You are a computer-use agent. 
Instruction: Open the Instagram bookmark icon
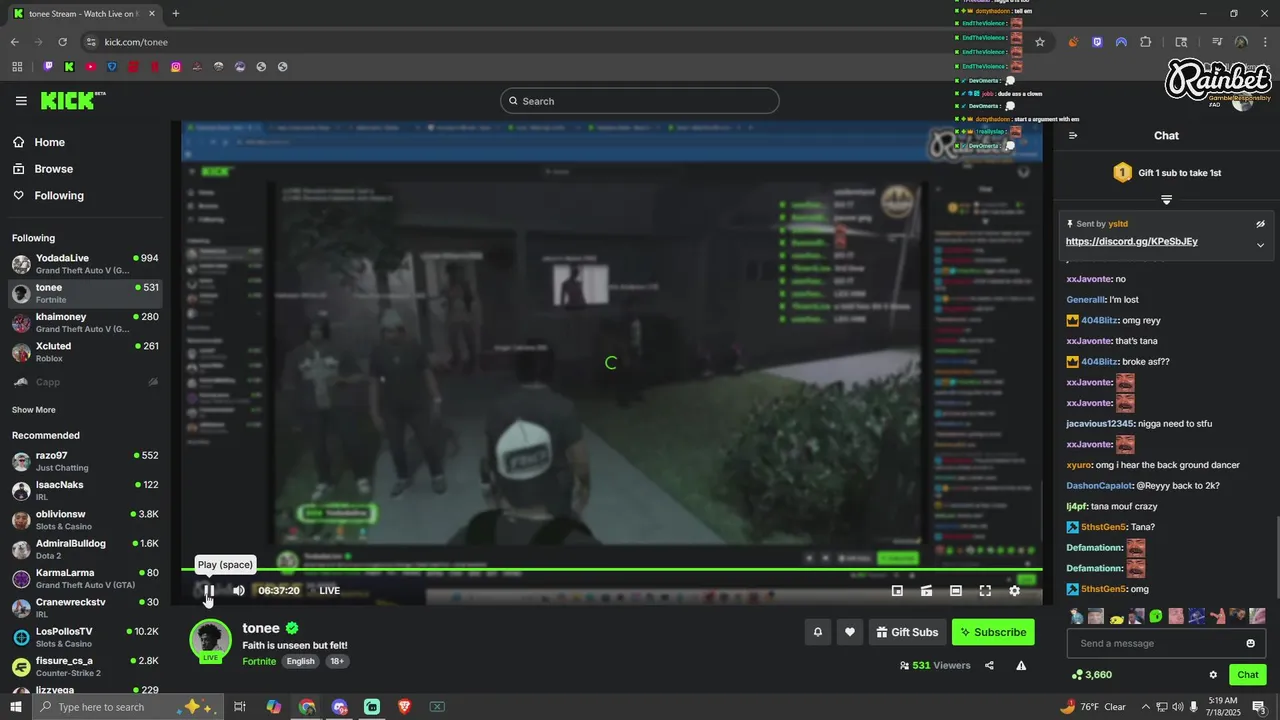[176, 67]
